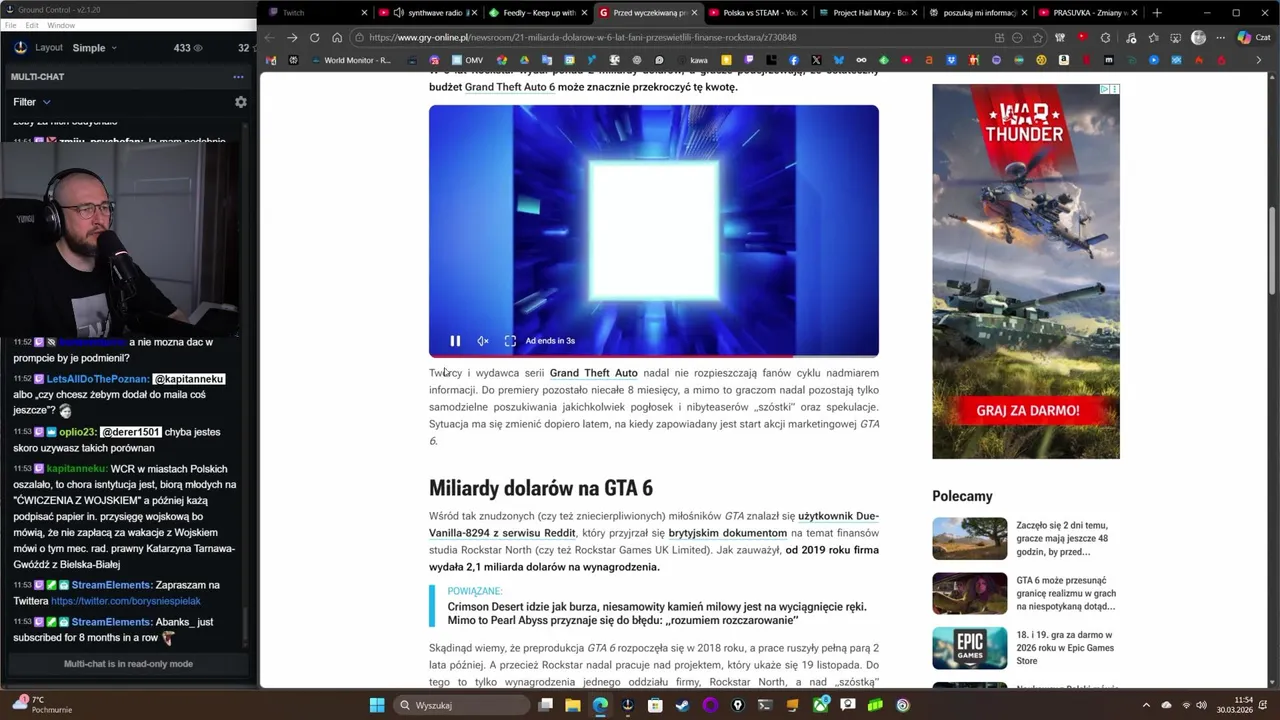This screenshot has width=1280, height=720.
Task: Open the Epic Games Store free games article
Action: point(1065,648)
